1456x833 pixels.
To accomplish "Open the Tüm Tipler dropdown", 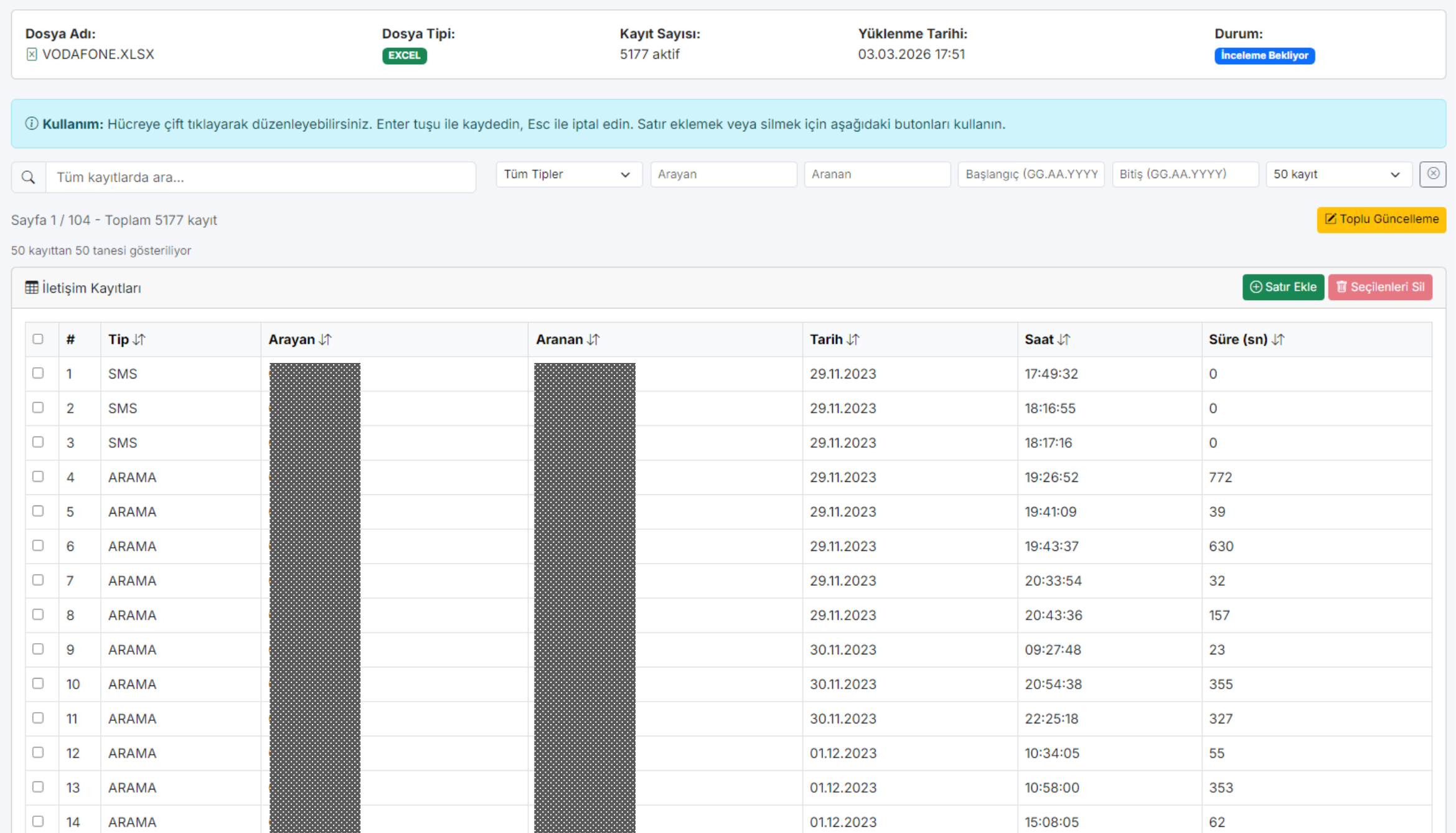I will point(568,174).
